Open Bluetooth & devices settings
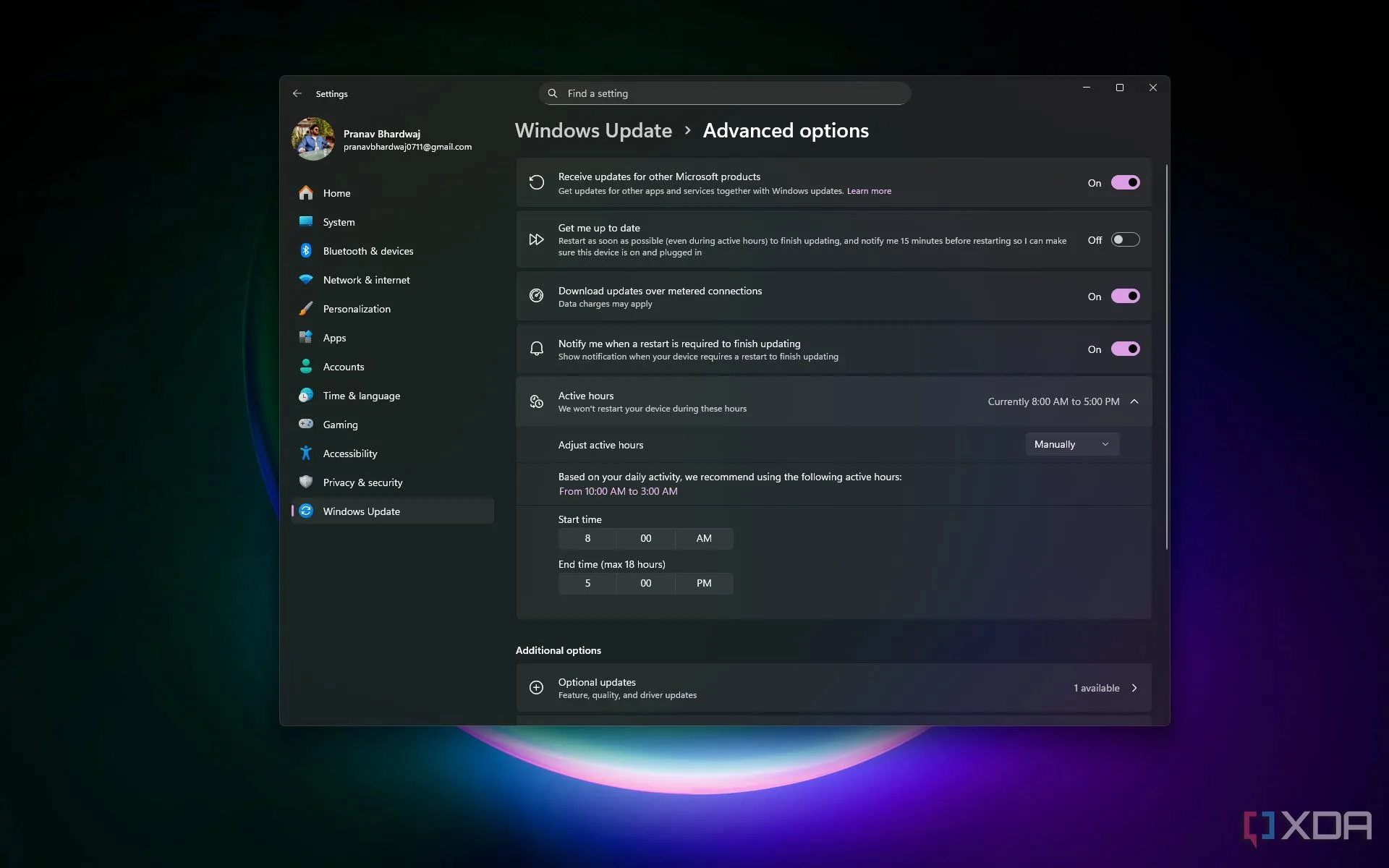The width and height of the screenshot is (1389, 868). [x=392, y=250]
